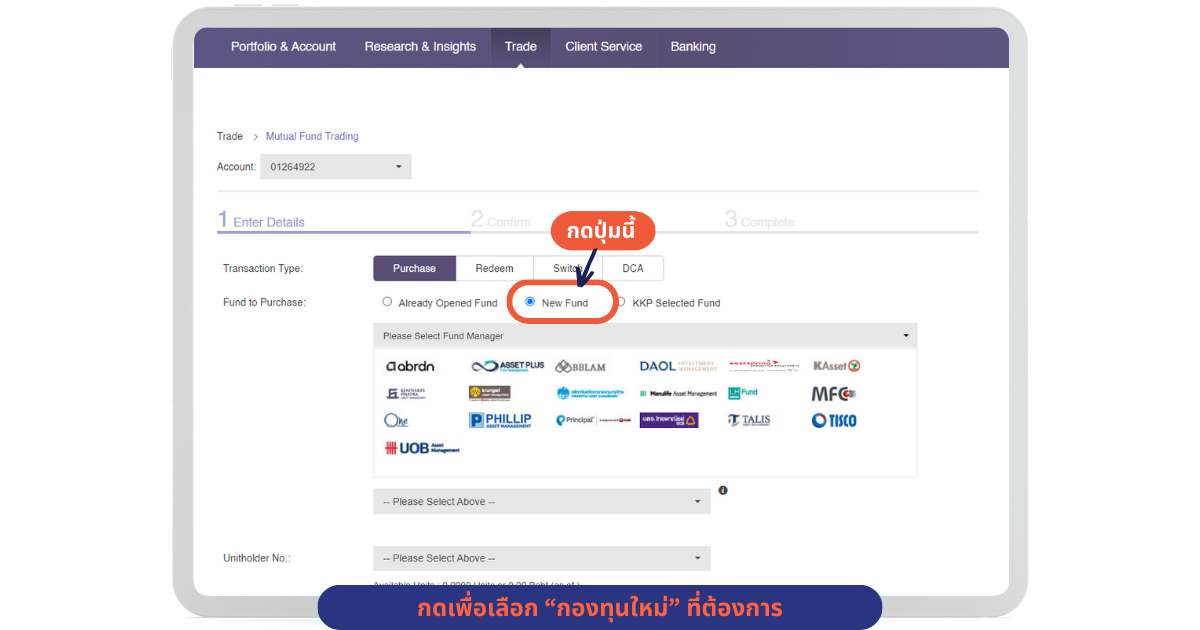Open the Portfolio & Account menu
Screen dimensions: 1200x630
283,47
